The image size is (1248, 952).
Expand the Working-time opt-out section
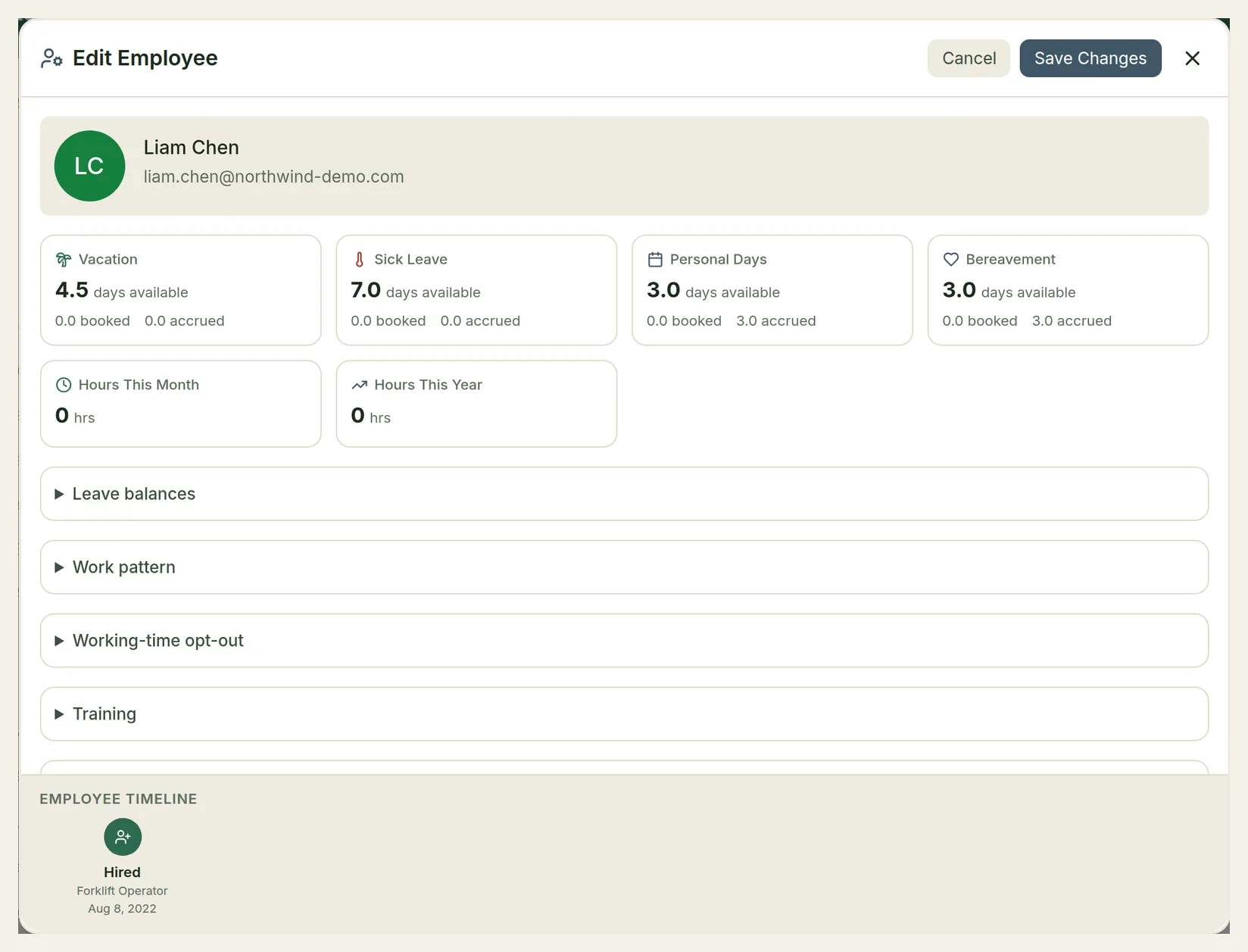[624, 641]
